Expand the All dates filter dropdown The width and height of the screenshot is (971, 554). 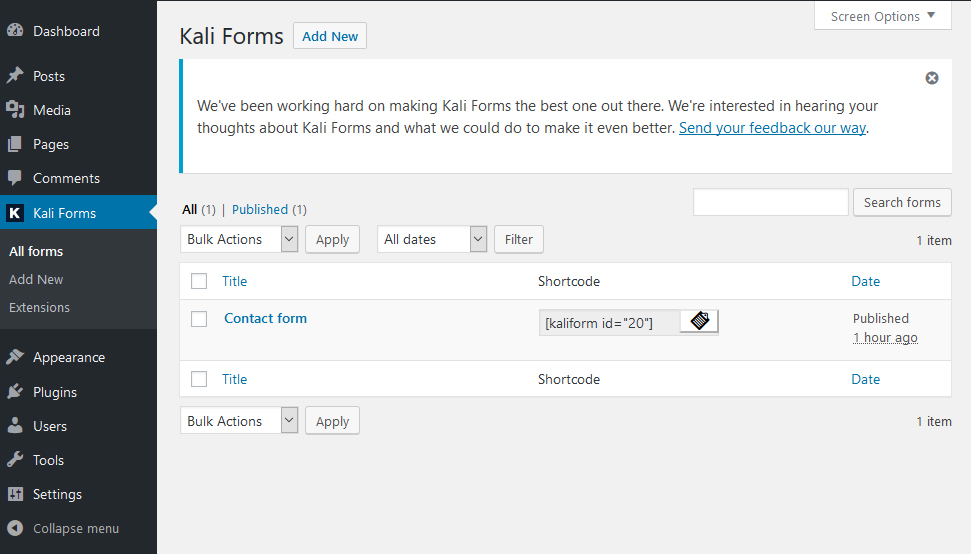click(x=432, y=239)
